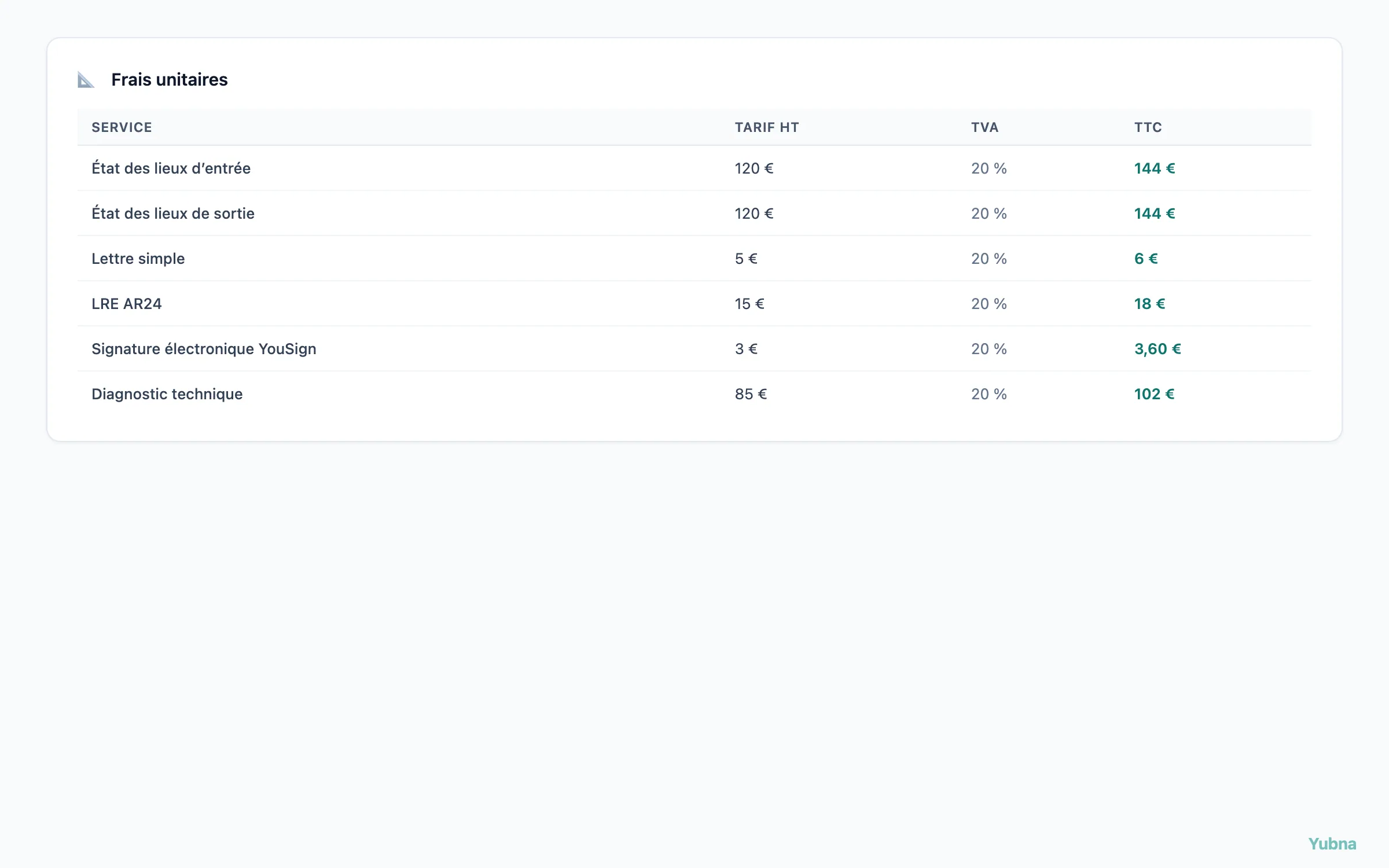Click the 6 € TTC amount
The image size is (1389, 868).
click(1146, 259)
